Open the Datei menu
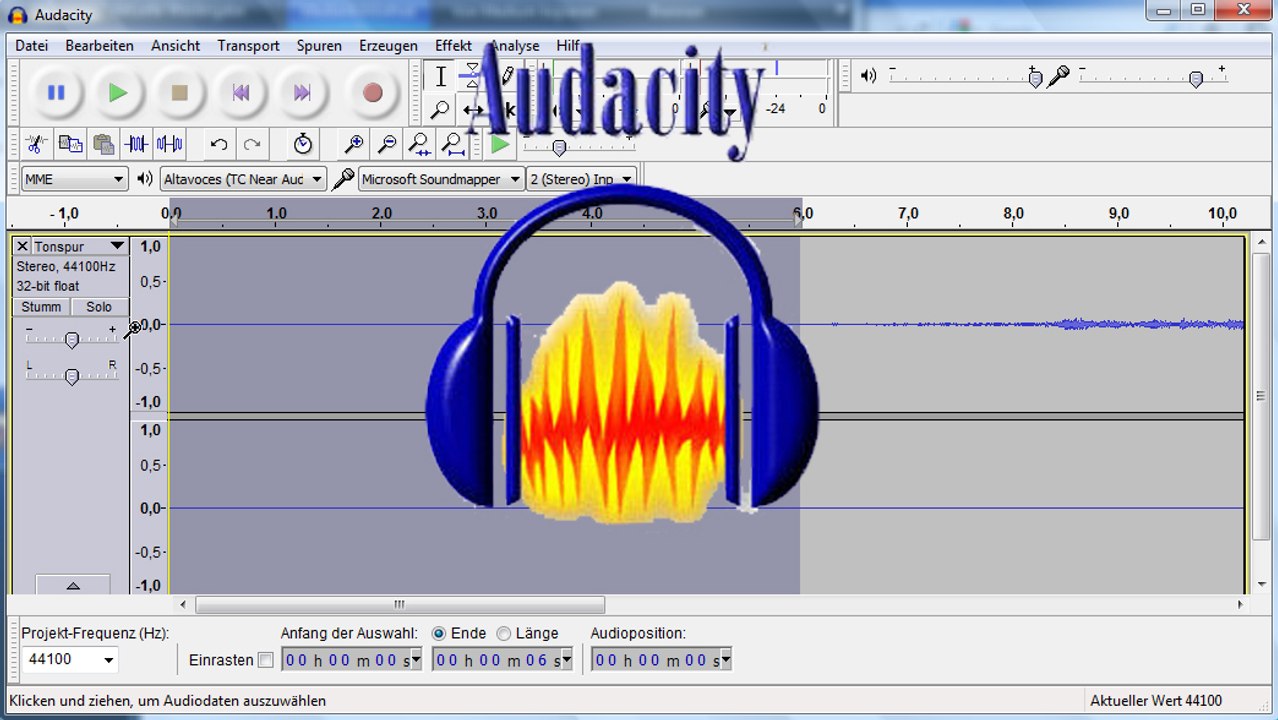The height and width of the screenshot is (720, 1278). [x=32, y=46]
